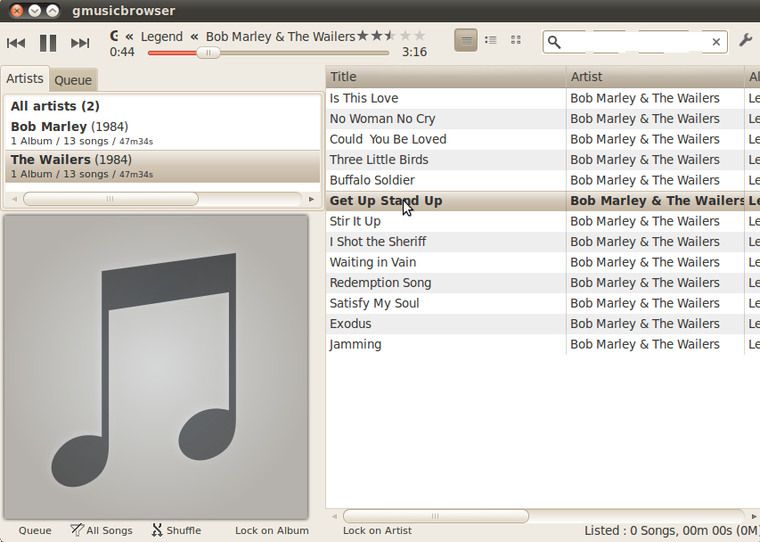Click the song list horizontal scrollbar
This screenshot has height=542, width=760.
pyautogui.click(x=436, y=516)
